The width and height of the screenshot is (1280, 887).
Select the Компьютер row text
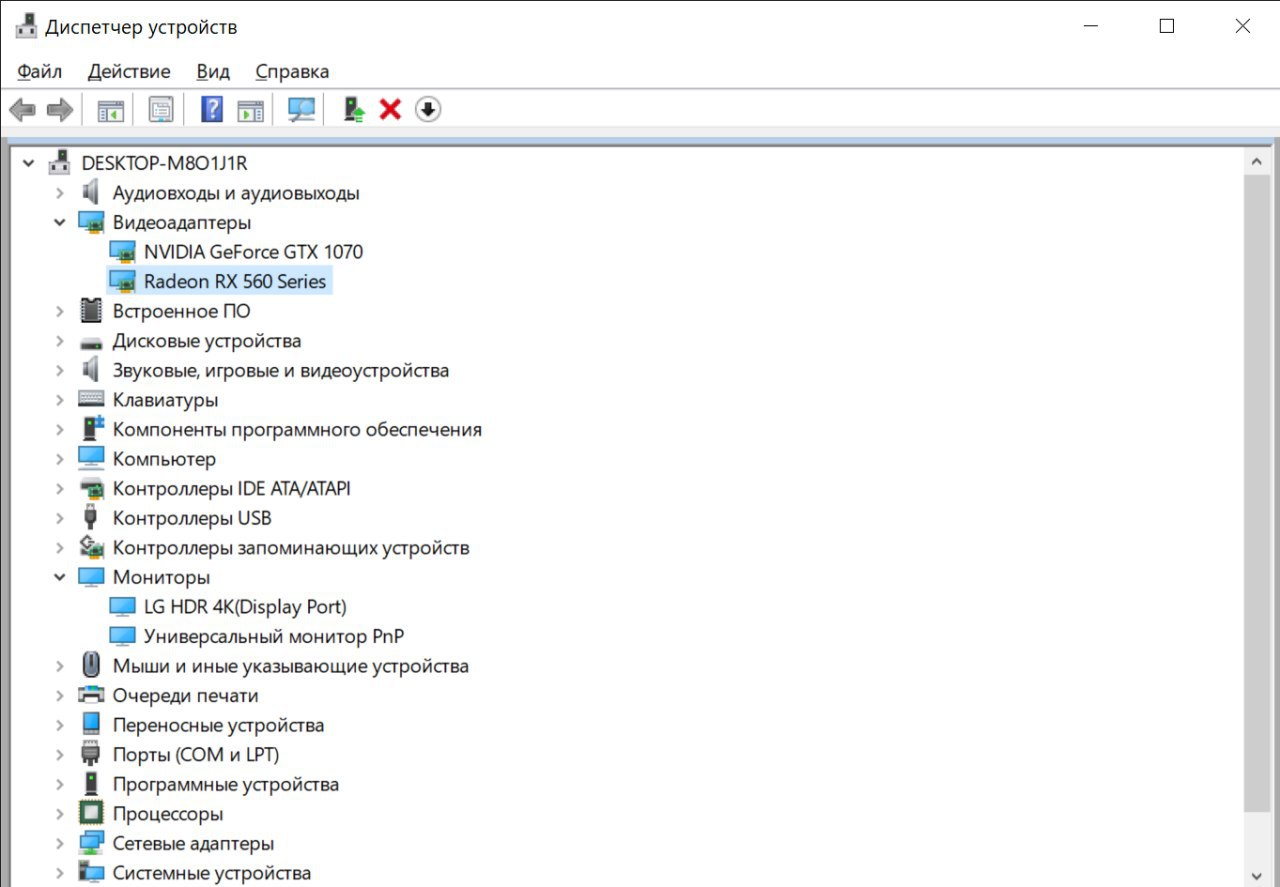click(164, 459)
